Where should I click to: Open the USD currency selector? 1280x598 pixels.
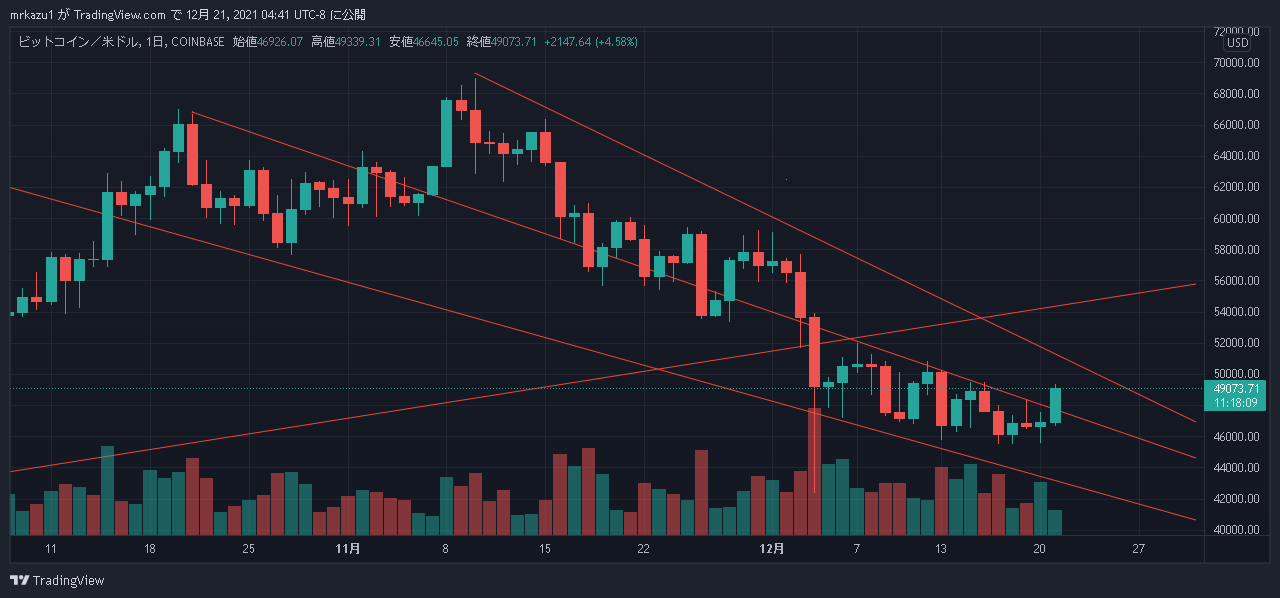tap(1238, 43)
